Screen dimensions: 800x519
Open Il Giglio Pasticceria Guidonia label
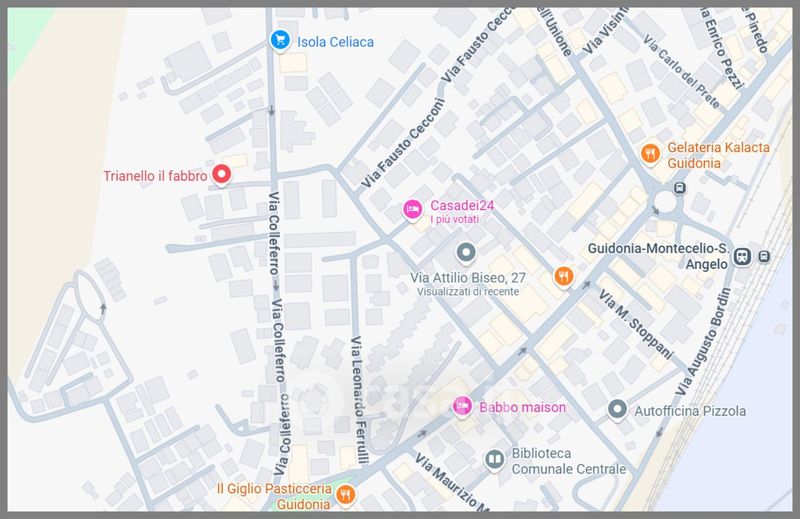tap(274, 496)
